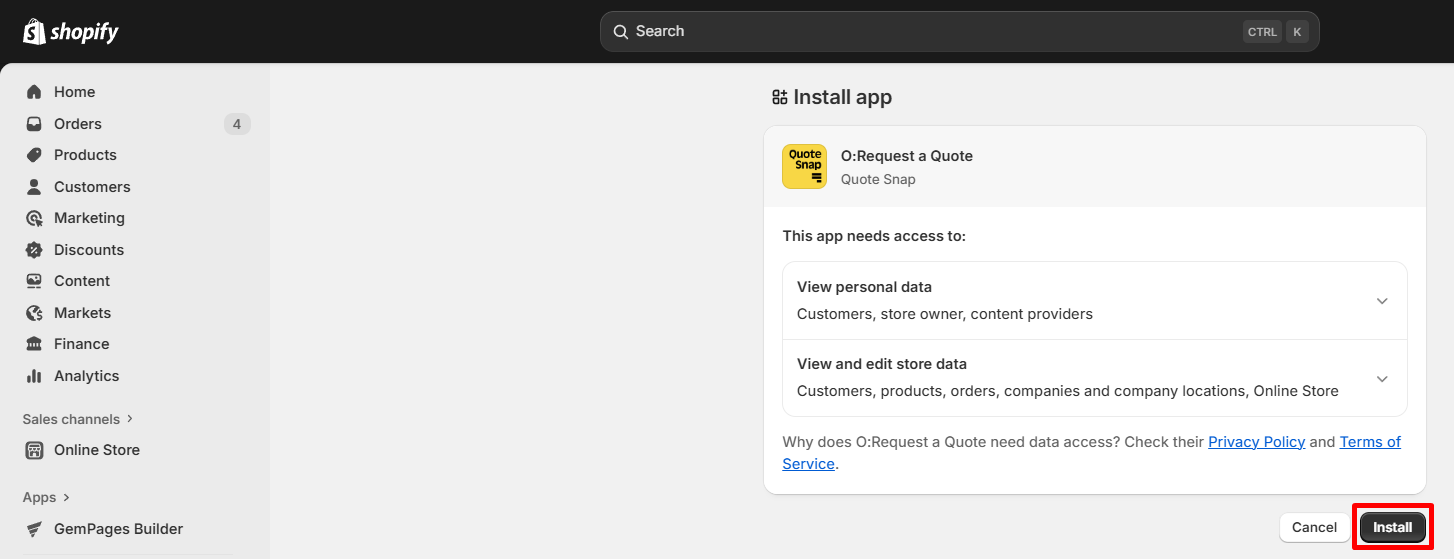Click the Search input field
The width and height of the screenshot is (1454, 559).
[x=930, y=32]
